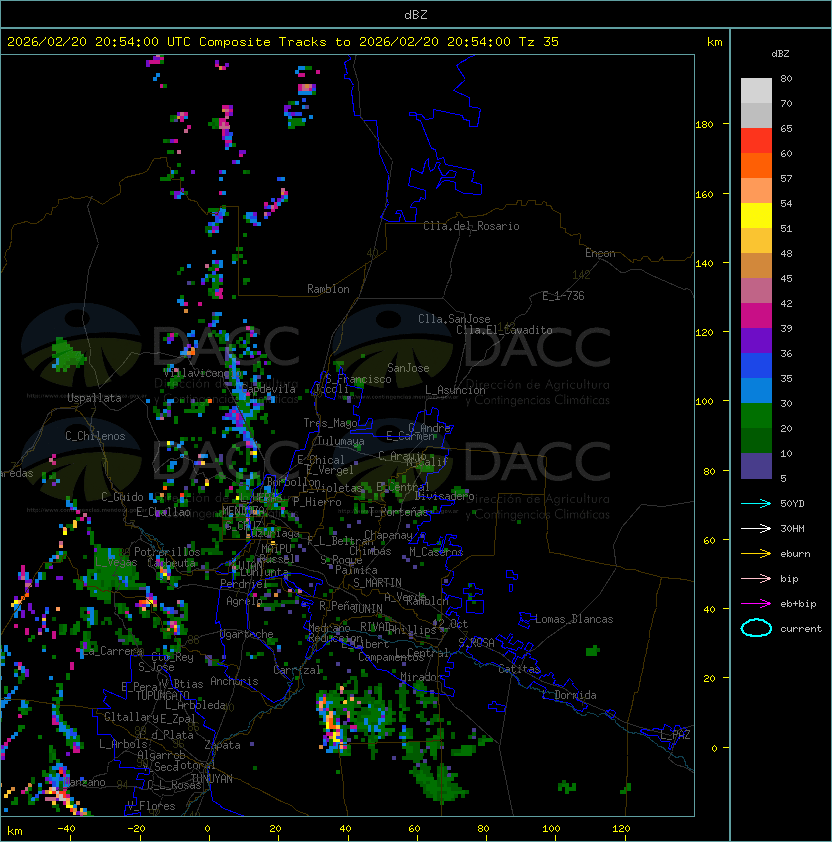Image resolution: width=832 pixels, height=842 pixels.
Task: Click the S_MARTIN place label
Action: 377,583
